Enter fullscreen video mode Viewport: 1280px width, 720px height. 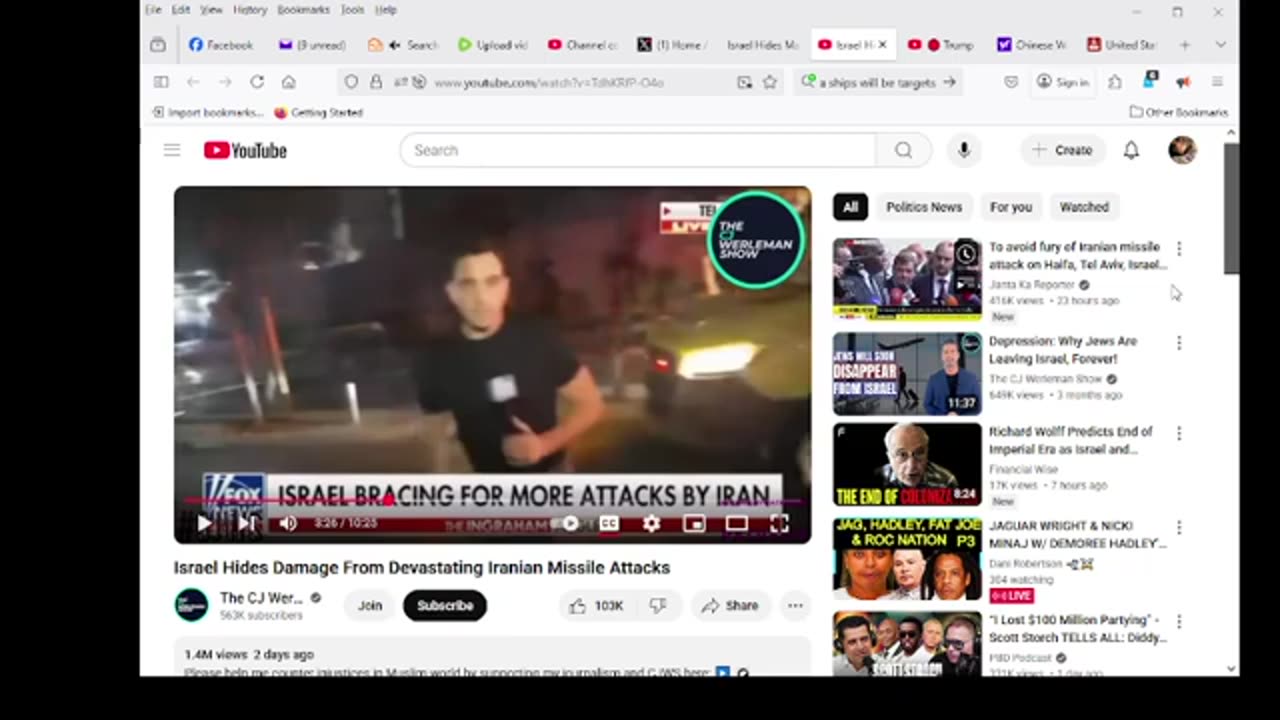pyautogui.click(x=779, y=523)
